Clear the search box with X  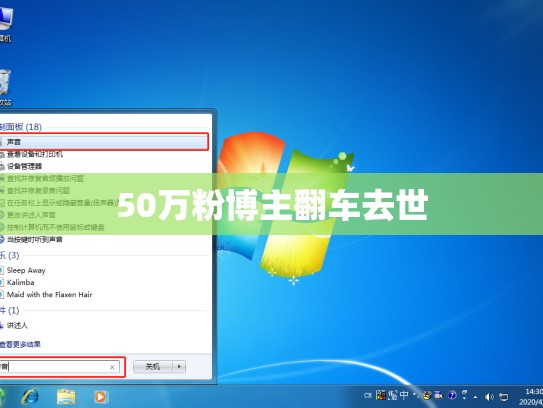(x=112, y=367)
